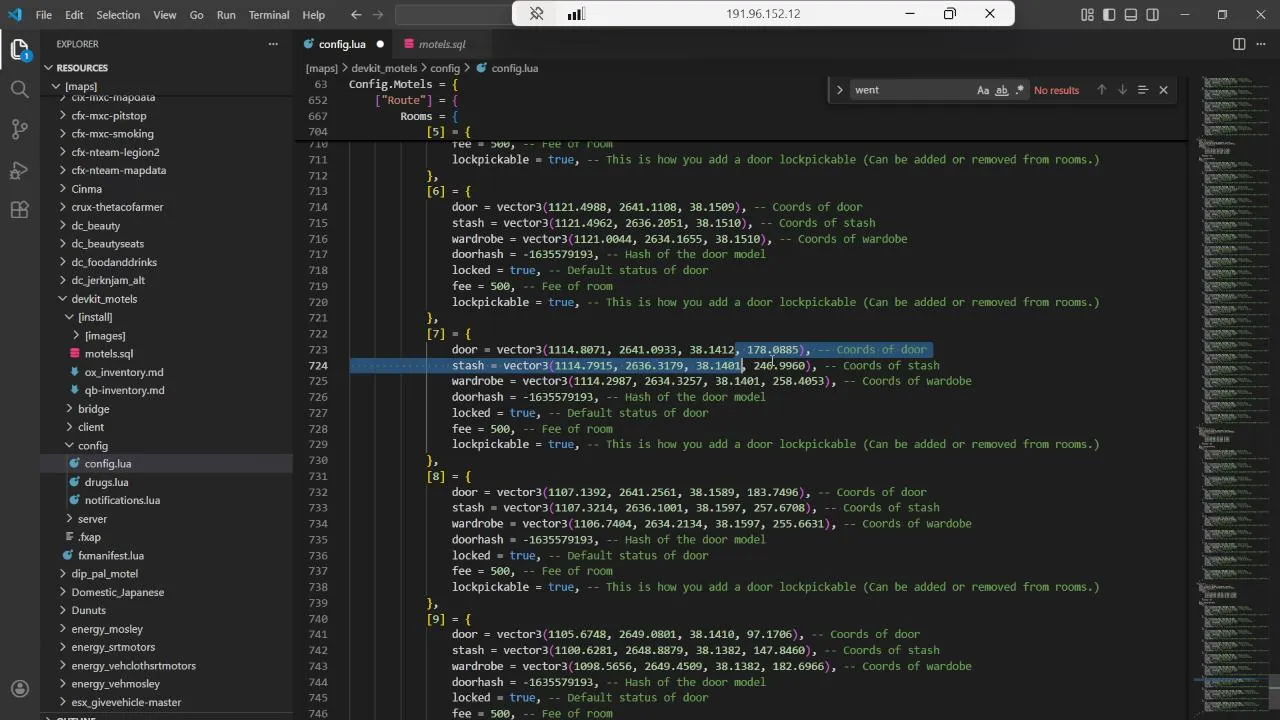Image resolution: width=1280 pixels, height=720 pixels.
Task: Expand the Cinma folder
Action: click(166, 189)
